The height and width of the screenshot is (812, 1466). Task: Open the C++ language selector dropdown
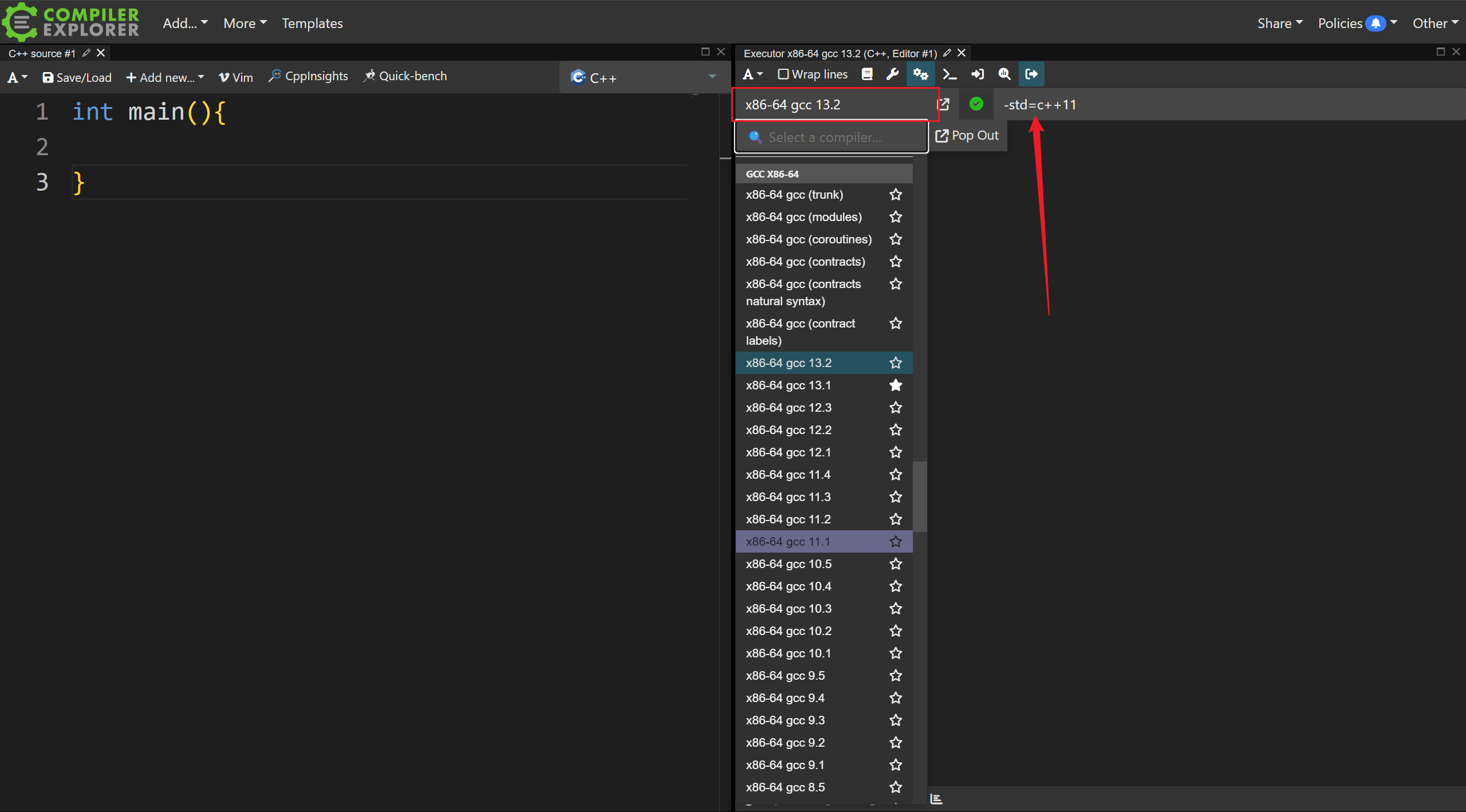(644, 77)
